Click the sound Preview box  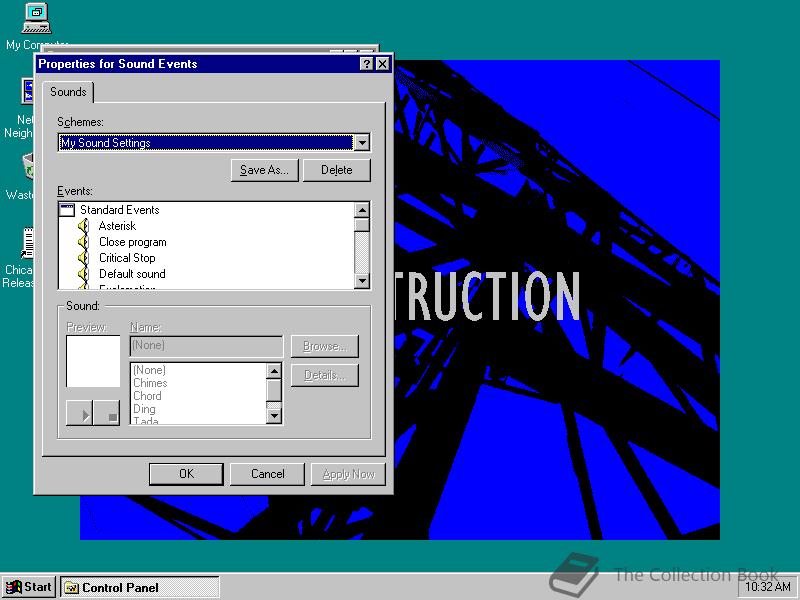click(93, 361)
